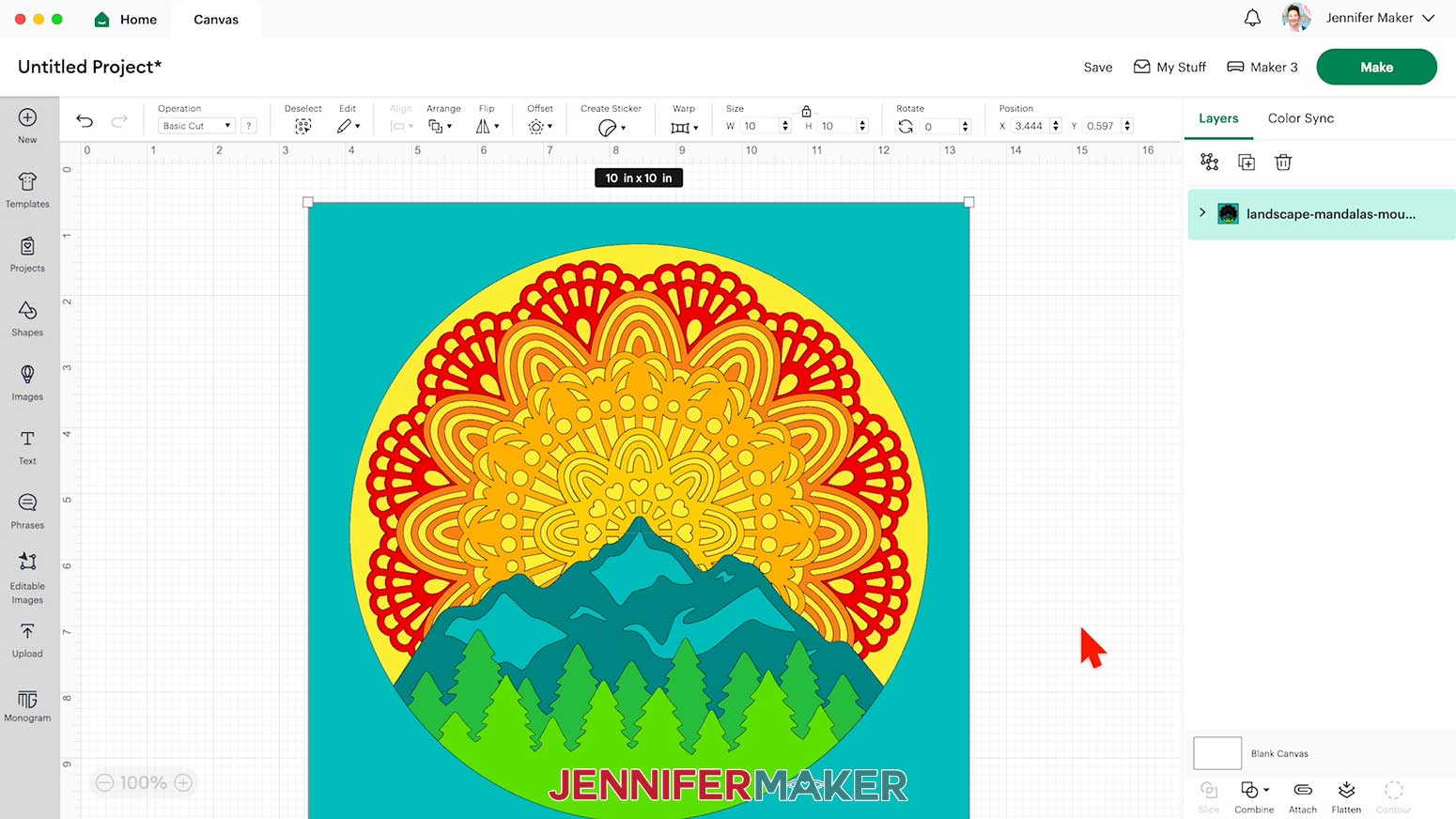1456x819 pixels.
Task: Save the project
Action: (1098, 67)
